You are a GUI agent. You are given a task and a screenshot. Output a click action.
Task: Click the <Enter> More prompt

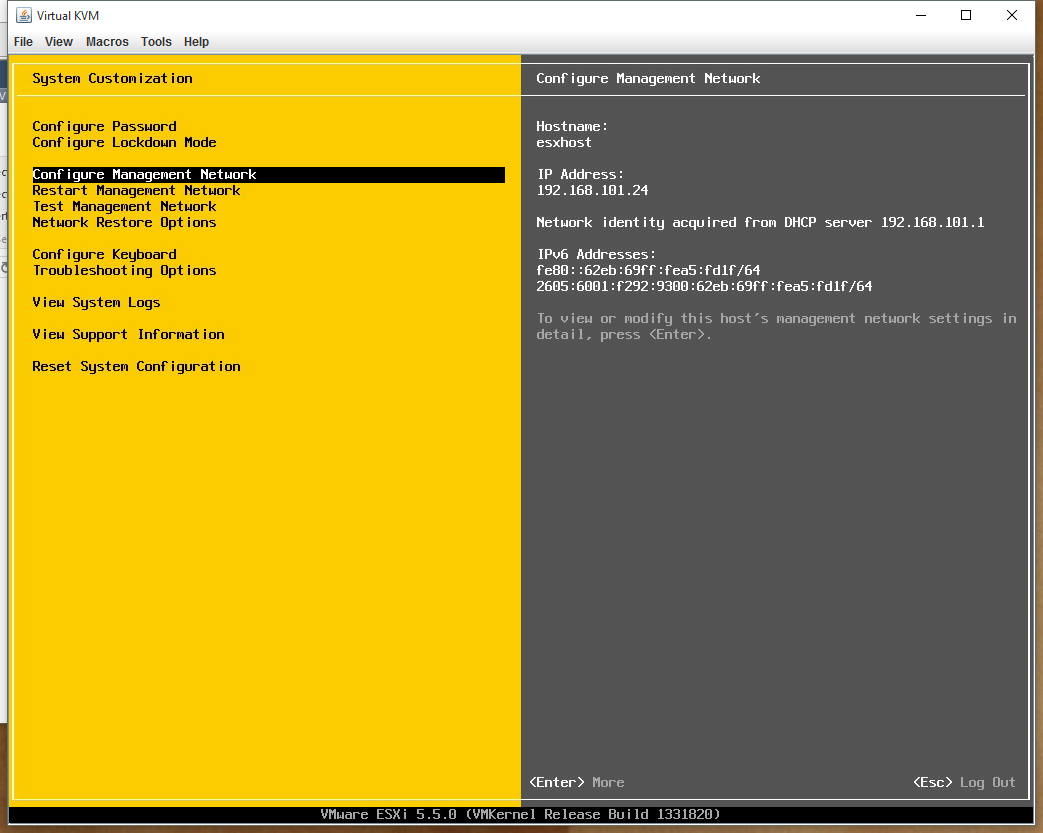coord(576,783)
